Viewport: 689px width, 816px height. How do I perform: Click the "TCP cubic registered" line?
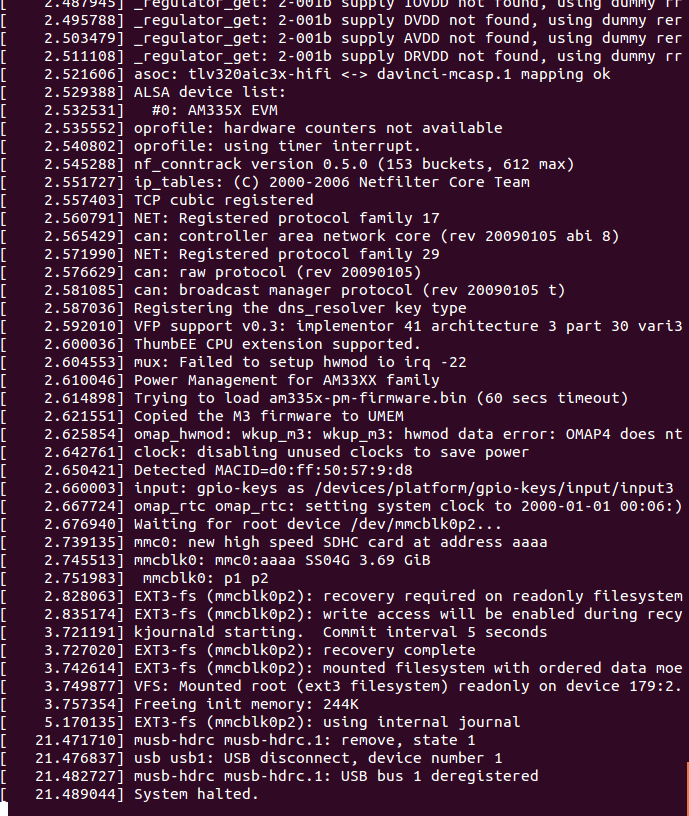[223, 200]
